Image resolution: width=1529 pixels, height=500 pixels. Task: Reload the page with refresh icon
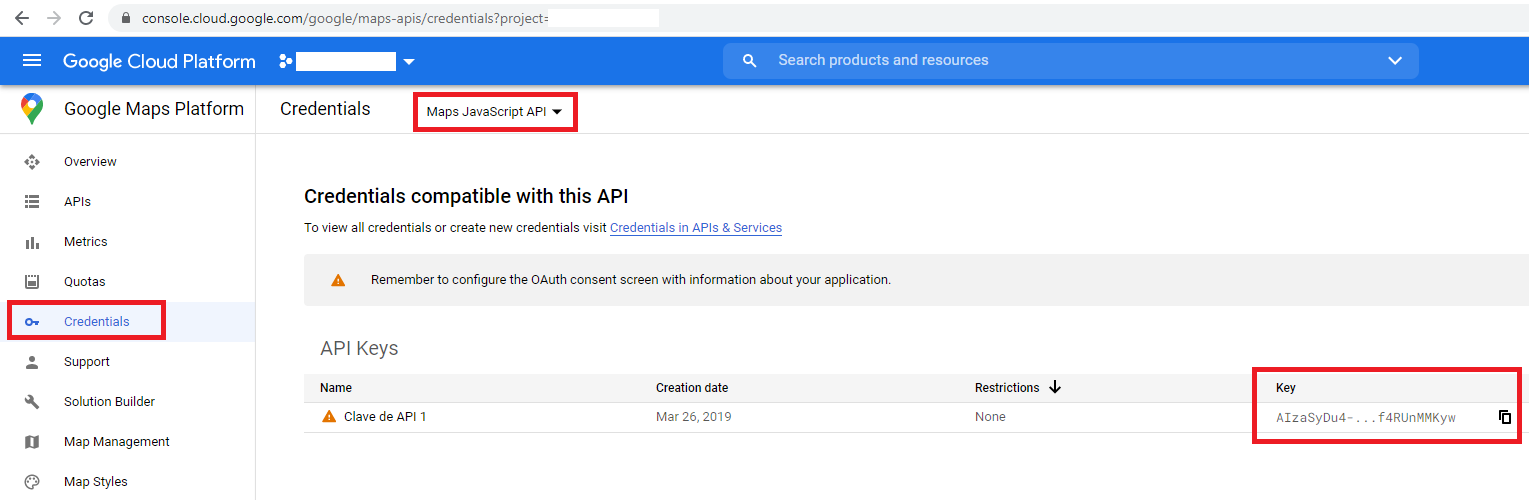coord(86,18)
